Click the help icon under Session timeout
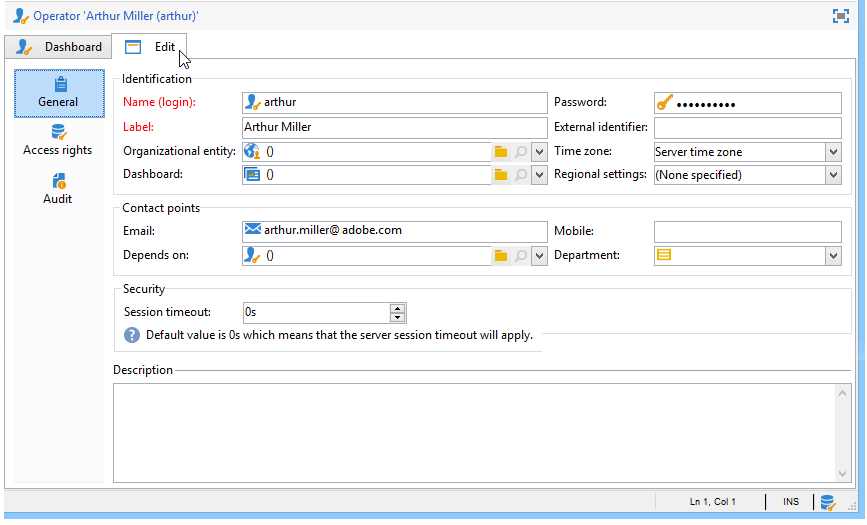The height and width of the screenshot is (525, 867). (x=132, y=335)
